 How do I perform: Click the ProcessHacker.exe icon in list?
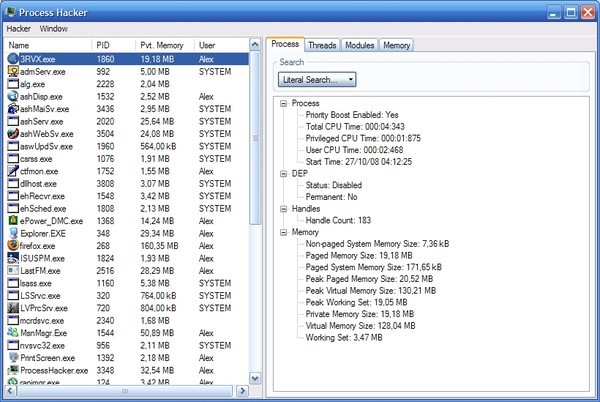(x=13, y=369)
